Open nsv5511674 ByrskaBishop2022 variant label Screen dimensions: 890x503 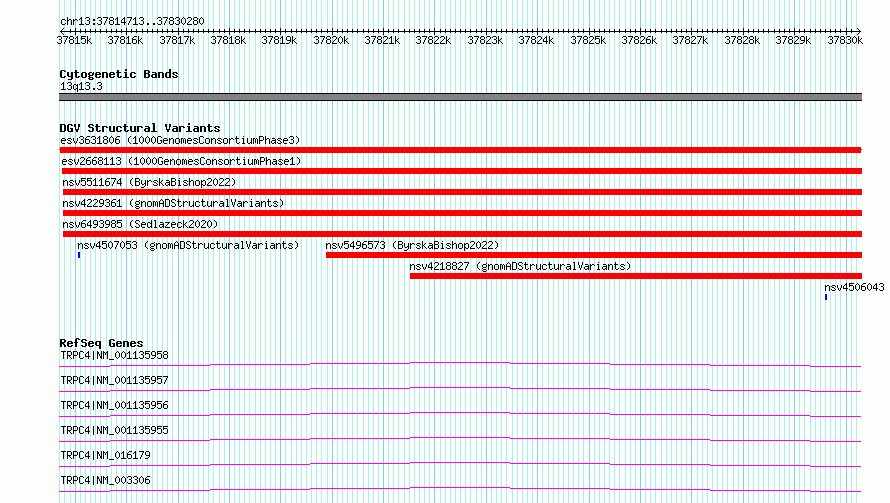pos(149,182)
